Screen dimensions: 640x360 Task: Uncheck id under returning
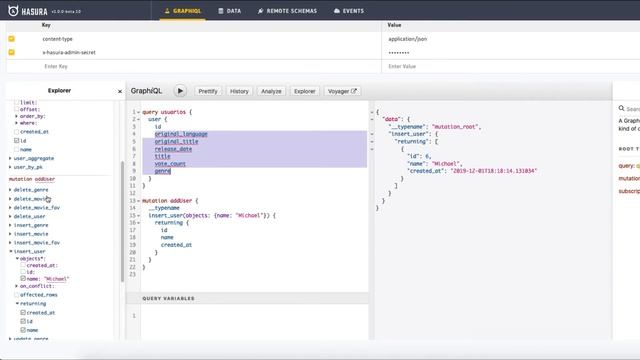click(x=23, y=321)
